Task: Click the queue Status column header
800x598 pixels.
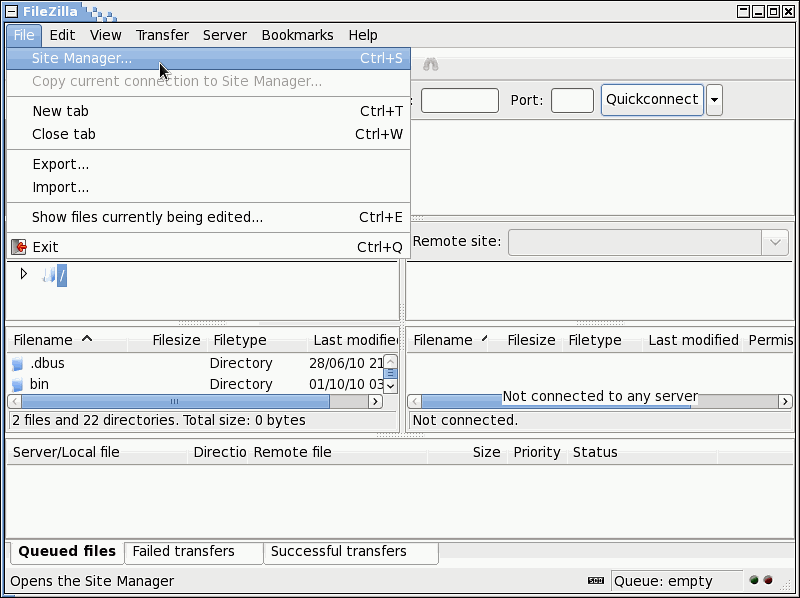Action: pyautogui.click(x=642, y=452)
